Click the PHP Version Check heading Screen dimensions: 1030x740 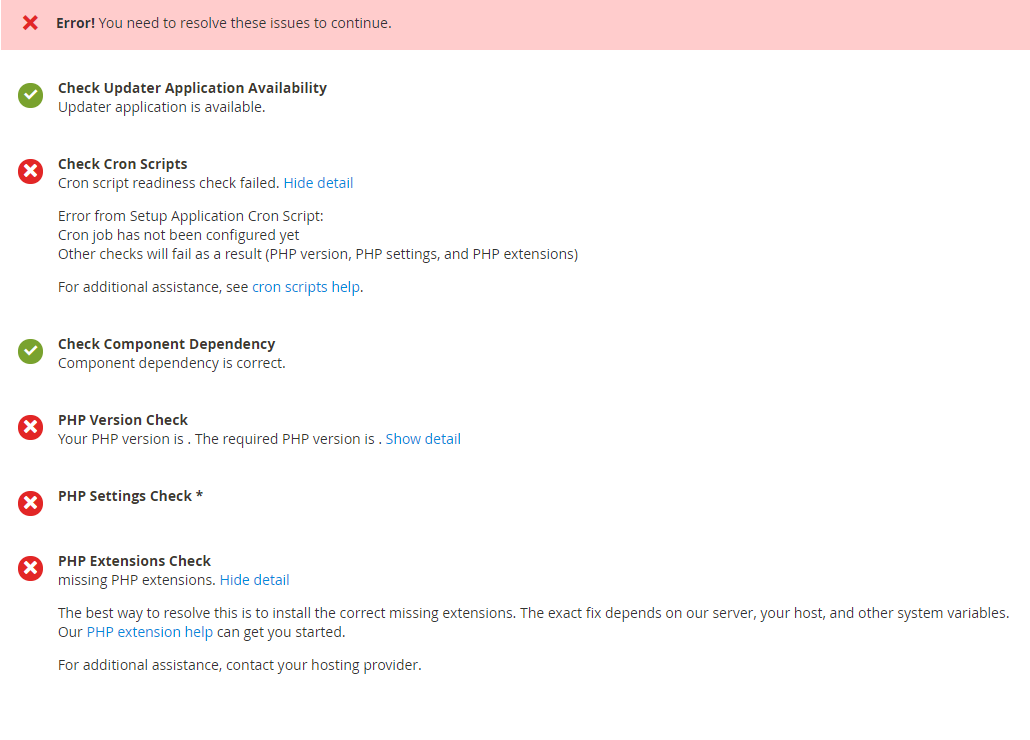[x=123, y=420]
